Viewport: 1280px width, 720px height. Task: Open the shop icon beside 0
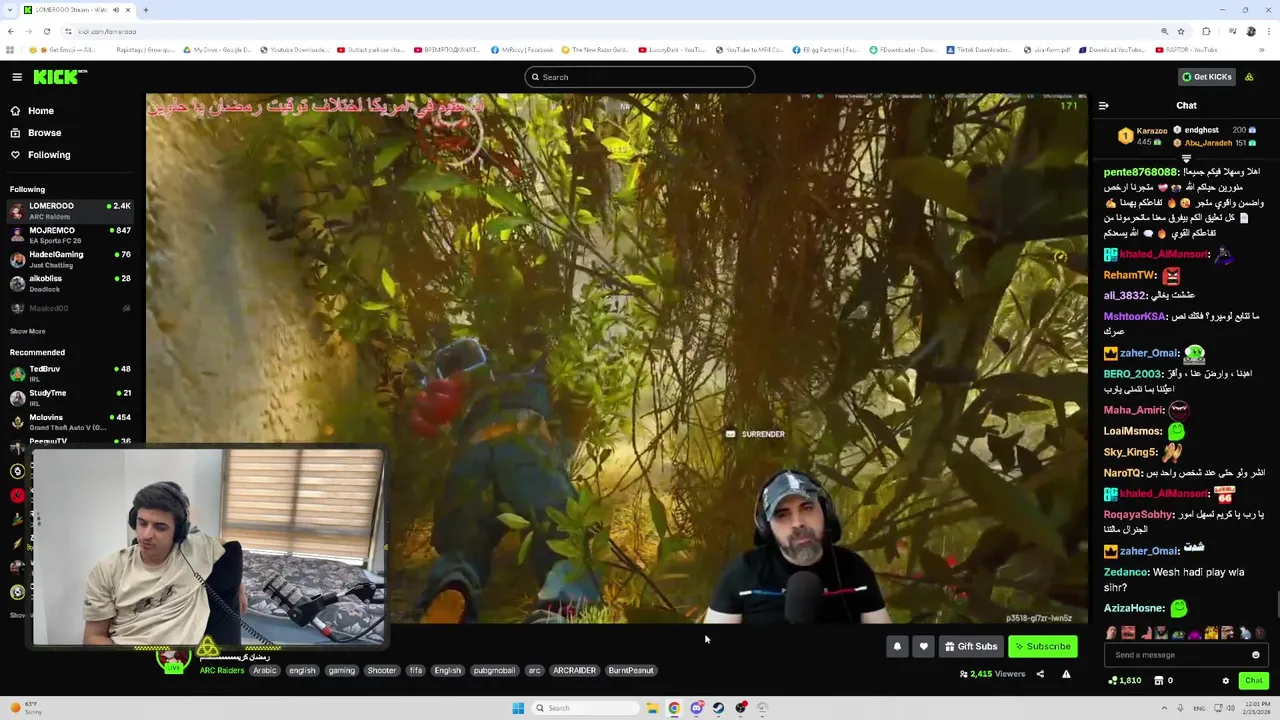tap(1158, 681)
